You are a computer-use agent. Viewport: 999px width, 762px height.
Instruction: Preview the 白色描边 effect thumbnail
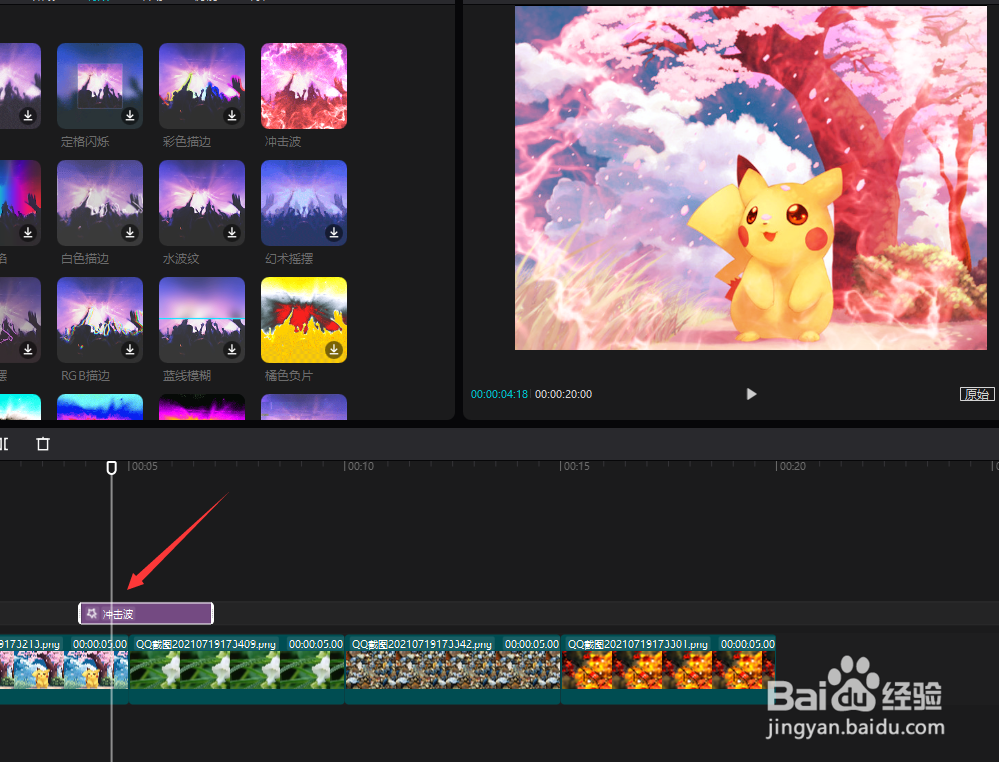pos(100,203)
